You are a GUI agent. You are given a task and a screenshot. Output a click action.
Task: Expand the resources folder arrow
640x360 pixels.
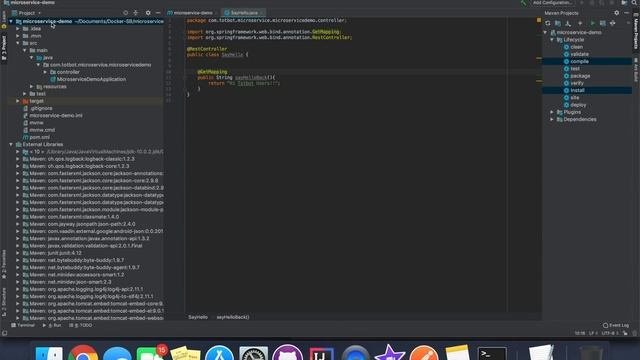tap(31, 87)
